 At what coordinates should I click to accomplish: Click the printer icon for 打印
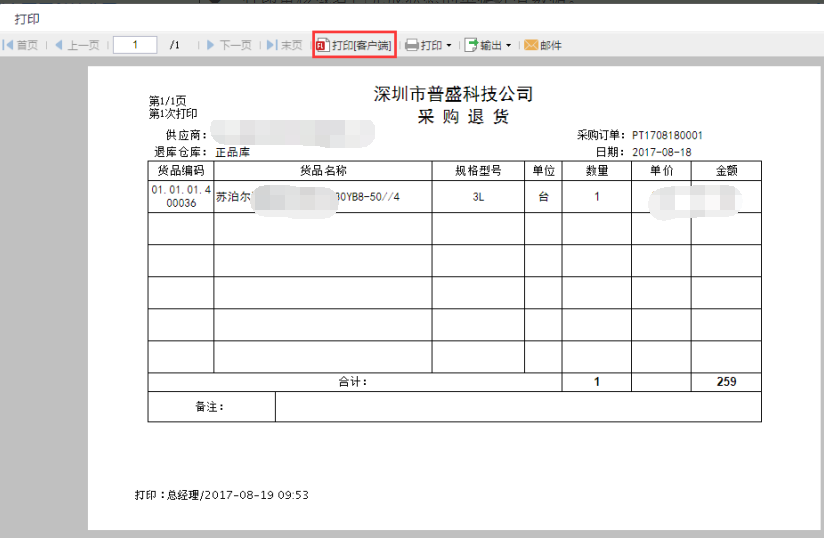coord(411,45)
